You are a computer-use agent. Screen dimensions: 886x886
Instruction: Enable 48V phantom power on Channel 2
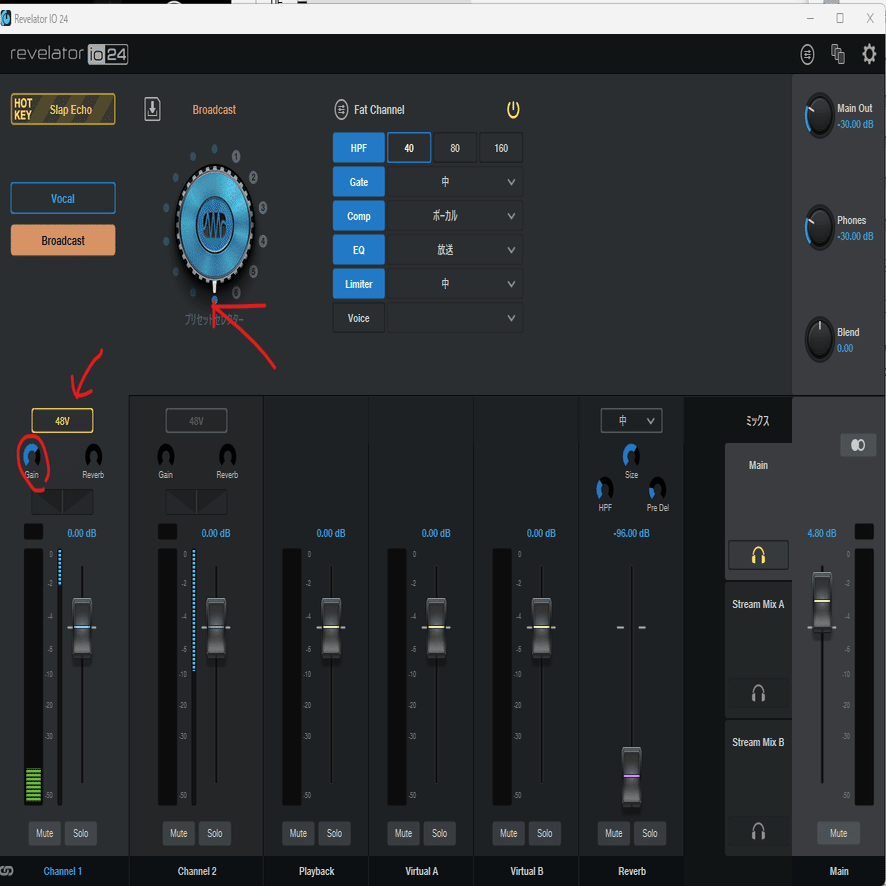[x=196, y=421]
